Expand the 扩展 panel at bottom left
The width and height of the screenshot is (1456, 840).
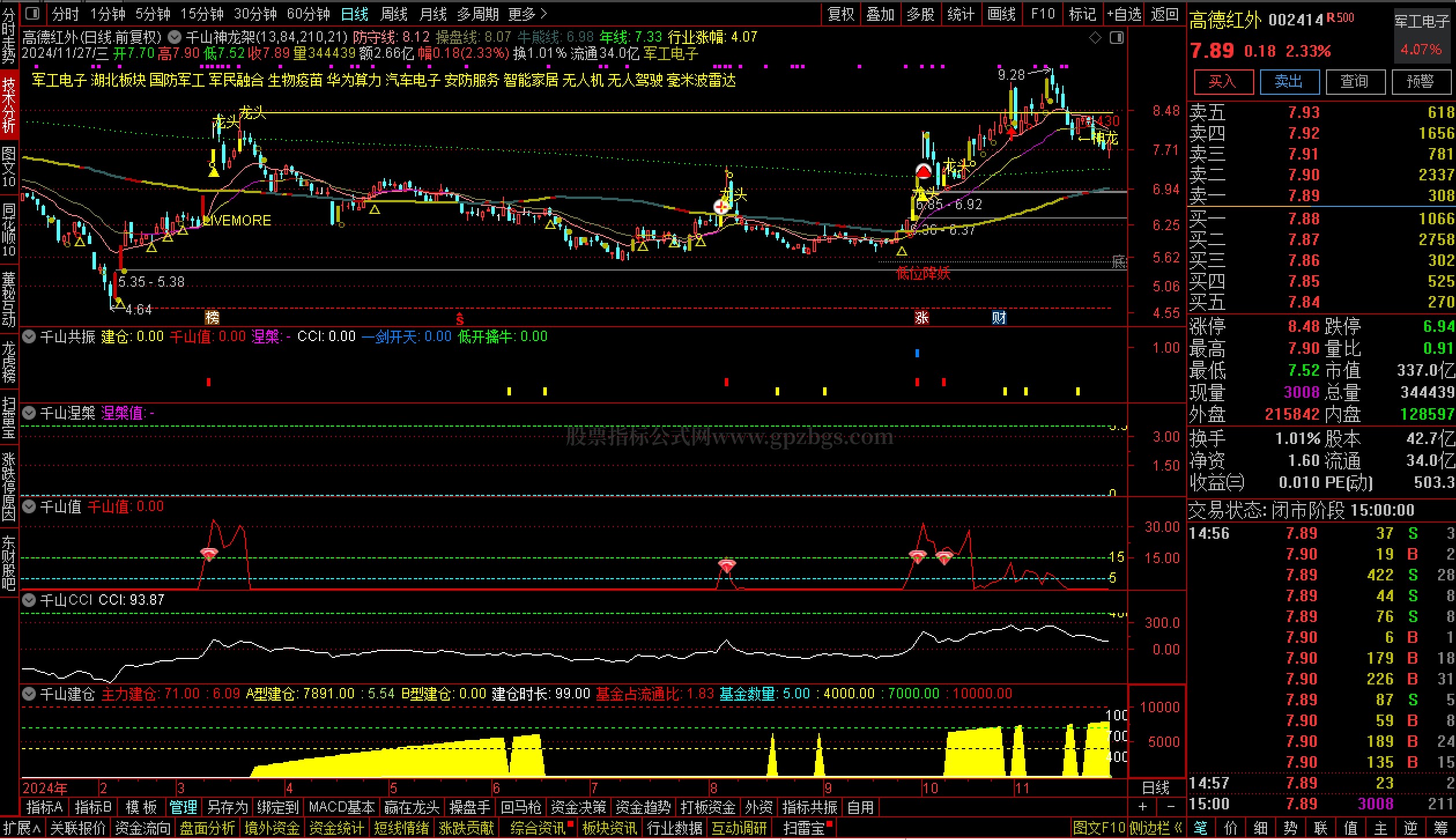[22, 828]
